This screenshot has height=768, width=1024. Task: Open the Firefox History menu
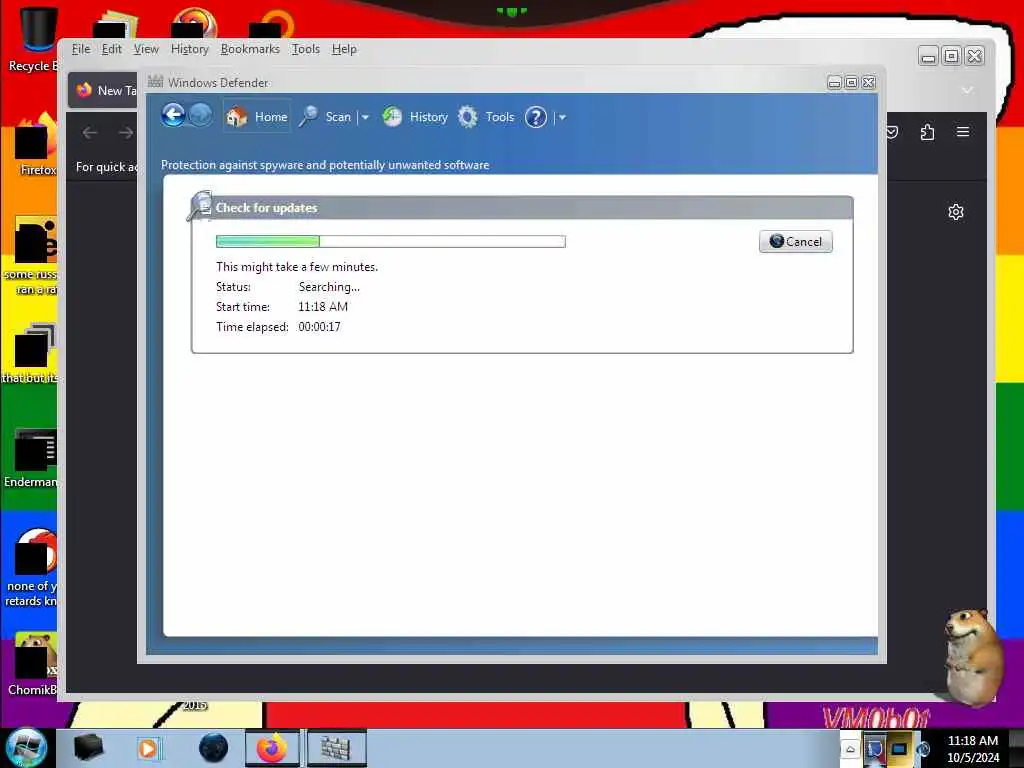click(189, 49)
